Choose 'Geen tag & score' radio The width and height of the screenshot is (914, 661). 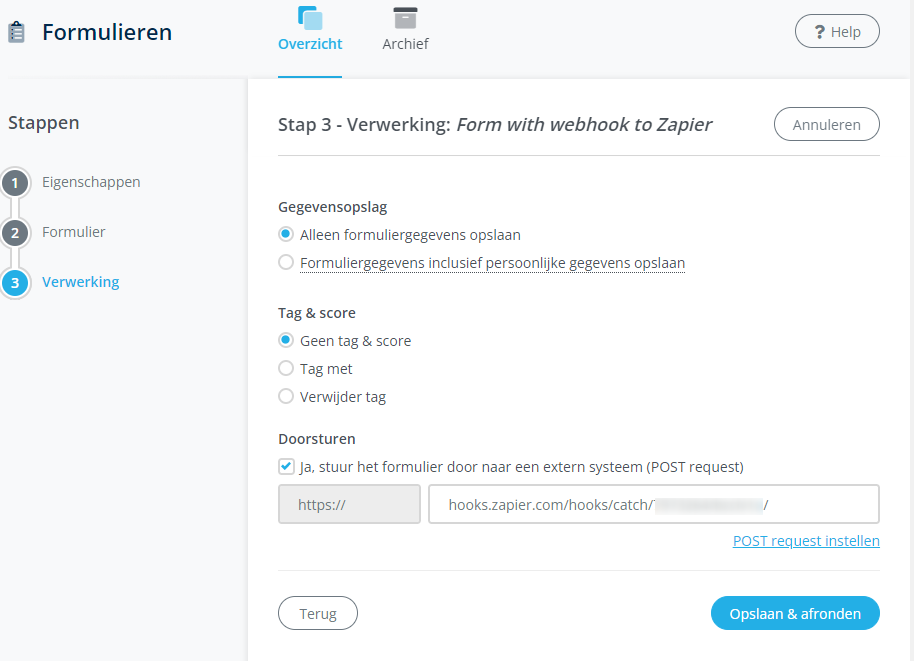coord(287,341)
